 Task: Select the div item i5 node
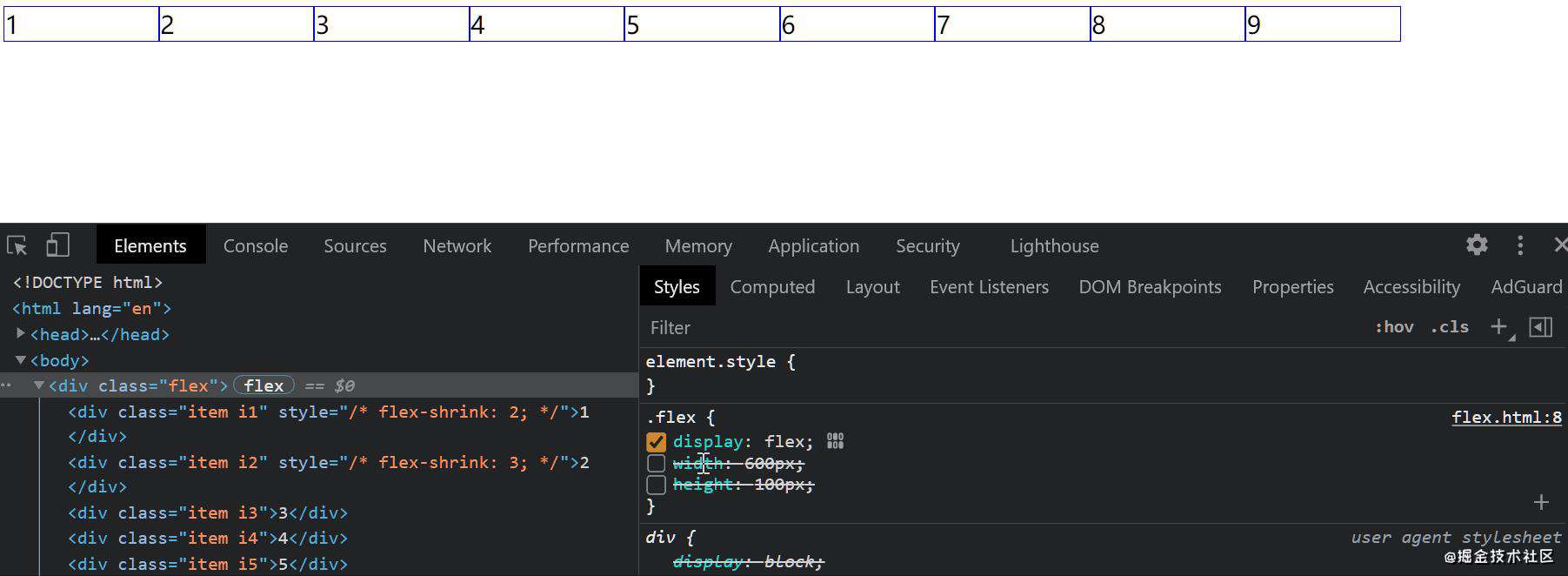pos(208,564)
